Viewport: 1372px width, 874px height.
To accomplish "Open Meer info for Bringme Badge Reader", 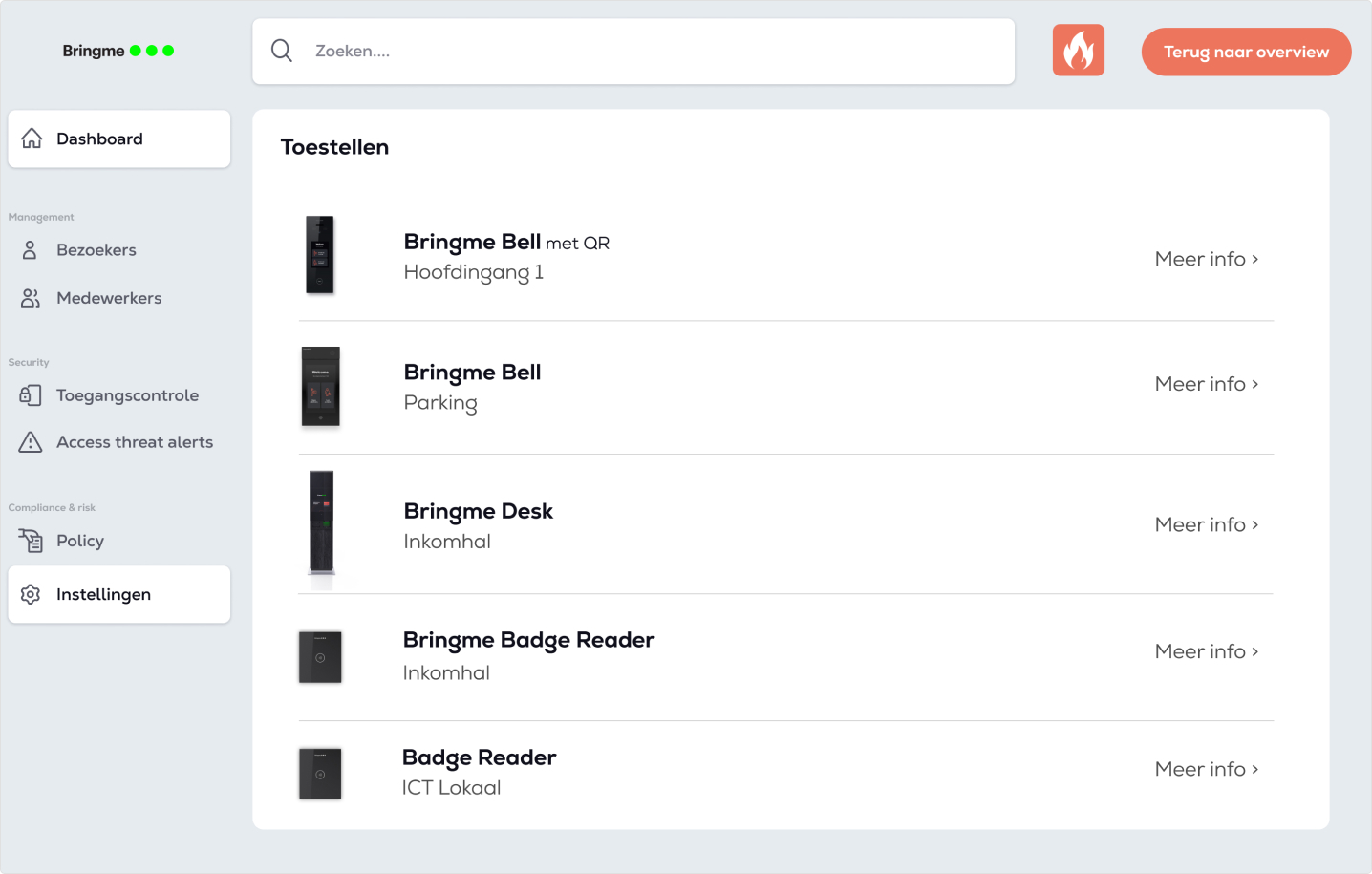I will (1207, 651).
